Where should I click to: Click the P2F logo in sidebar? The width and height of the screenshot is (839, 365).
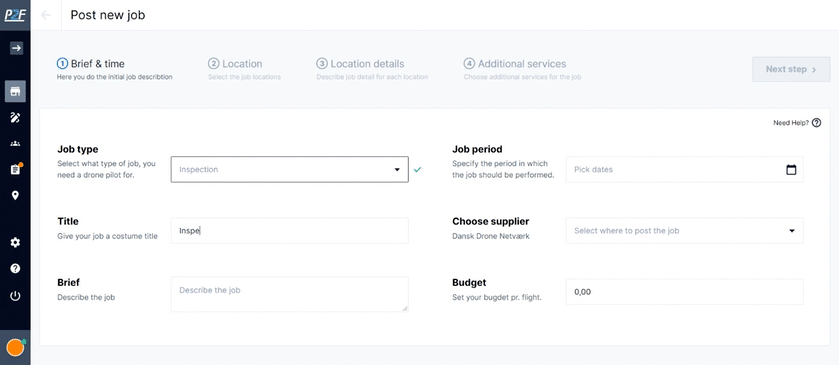15,14
